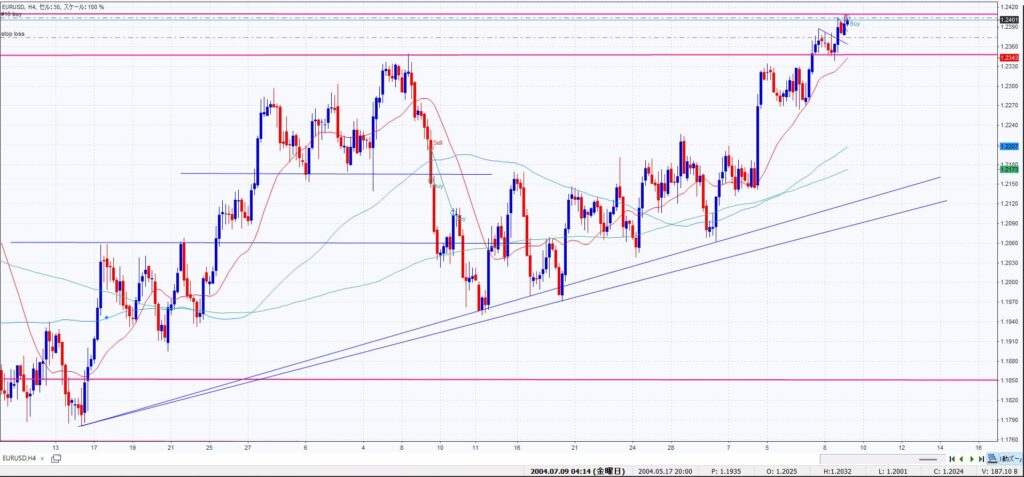Click the blue 1.2207 moving average price tag
Viewport: 1024px width, 477px height.
coord(1008,147)
